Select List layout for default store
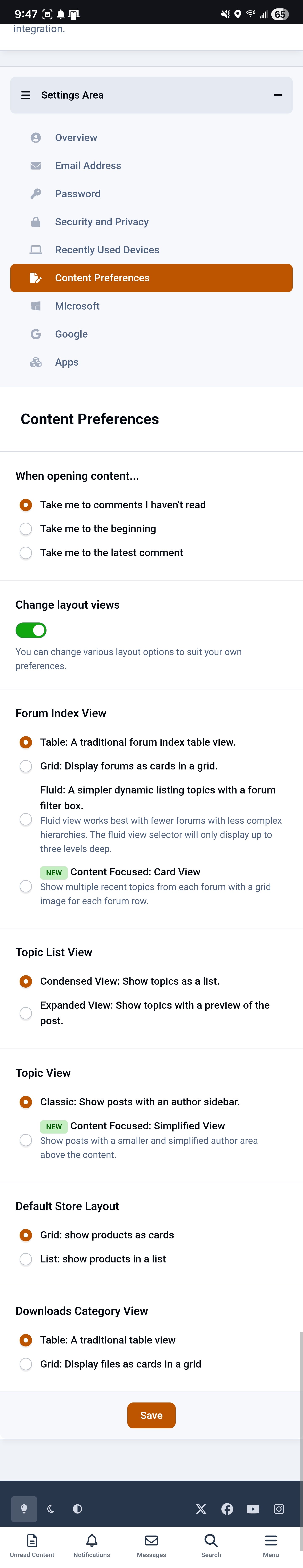 point(25,1259)
